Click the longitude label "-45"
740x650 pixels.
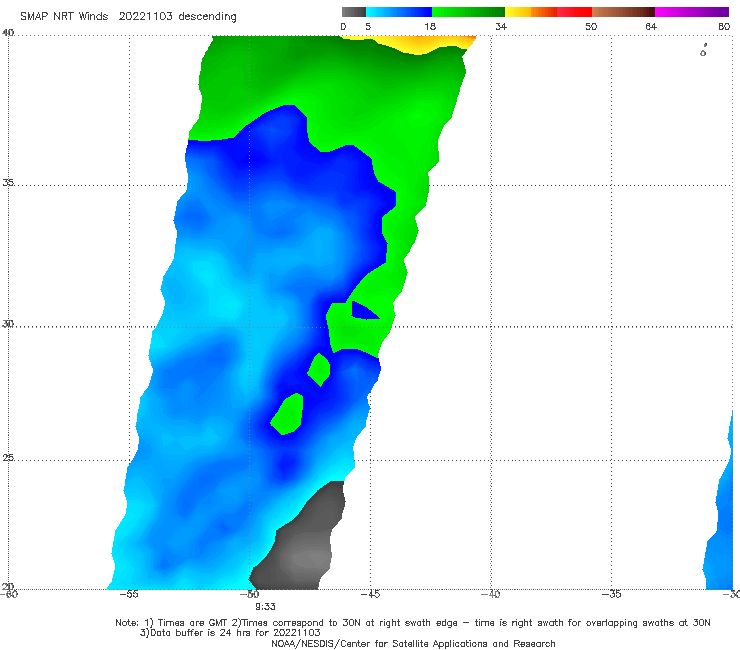370,594
